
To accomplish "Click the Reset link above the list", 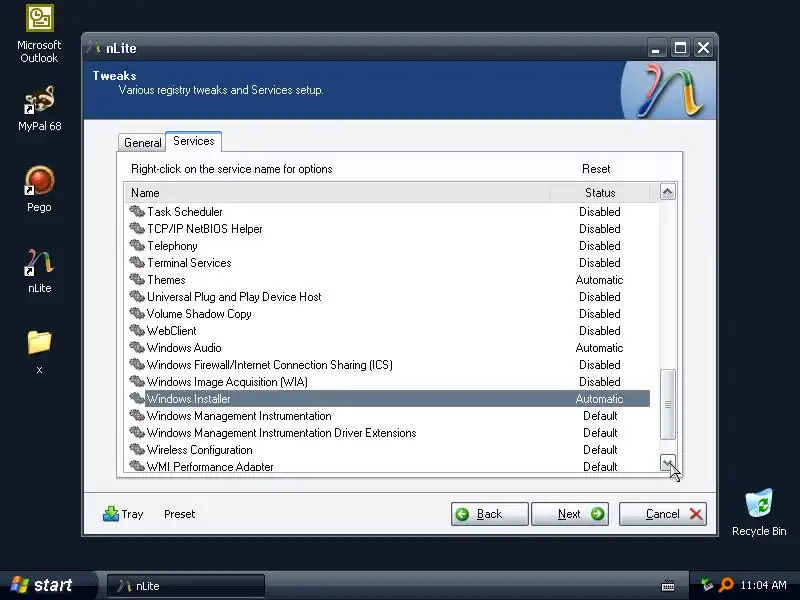I will 596,169.
